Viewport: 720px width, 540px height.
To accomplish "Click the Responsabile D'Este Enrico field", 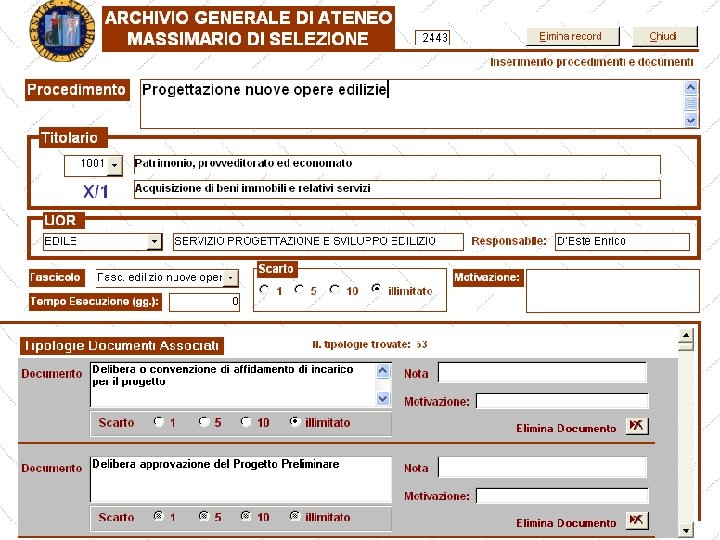I will tap(622, 242).
